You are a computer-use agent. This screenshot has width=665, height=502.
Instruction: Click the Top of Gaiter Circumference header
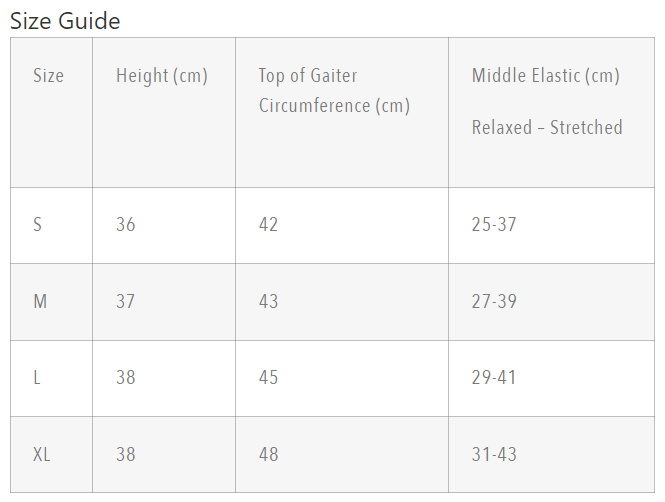[334, 90]
